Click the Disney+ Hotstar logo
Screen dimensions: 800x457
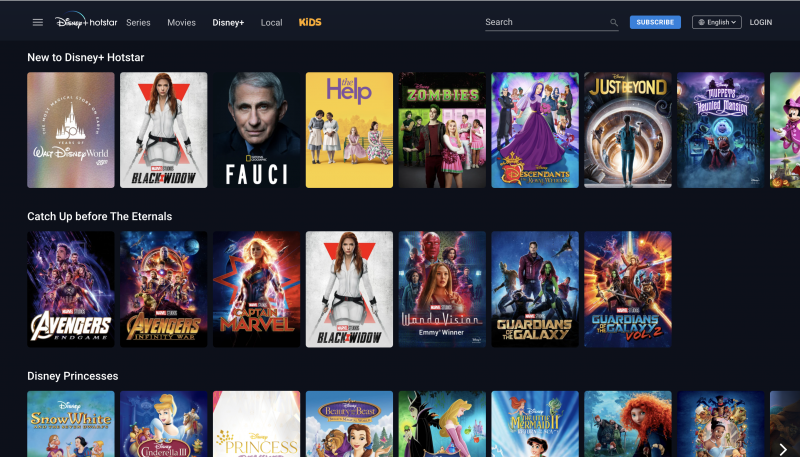tap(86, 21)
